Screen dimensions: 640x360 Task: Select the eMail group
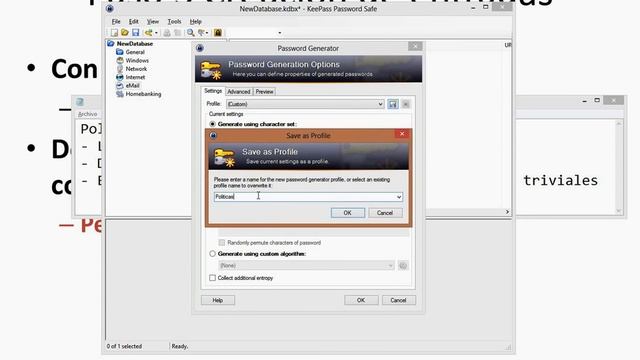pyautogui.click(x=132, y=86)
